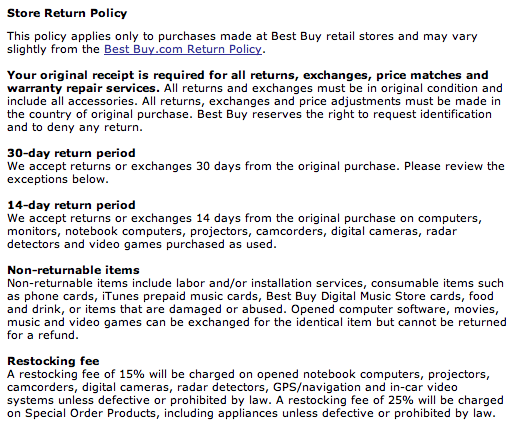Viewport: 513px width, 432px height.
Task: Click the 14-day return period heading
Action: coord(71,205)
